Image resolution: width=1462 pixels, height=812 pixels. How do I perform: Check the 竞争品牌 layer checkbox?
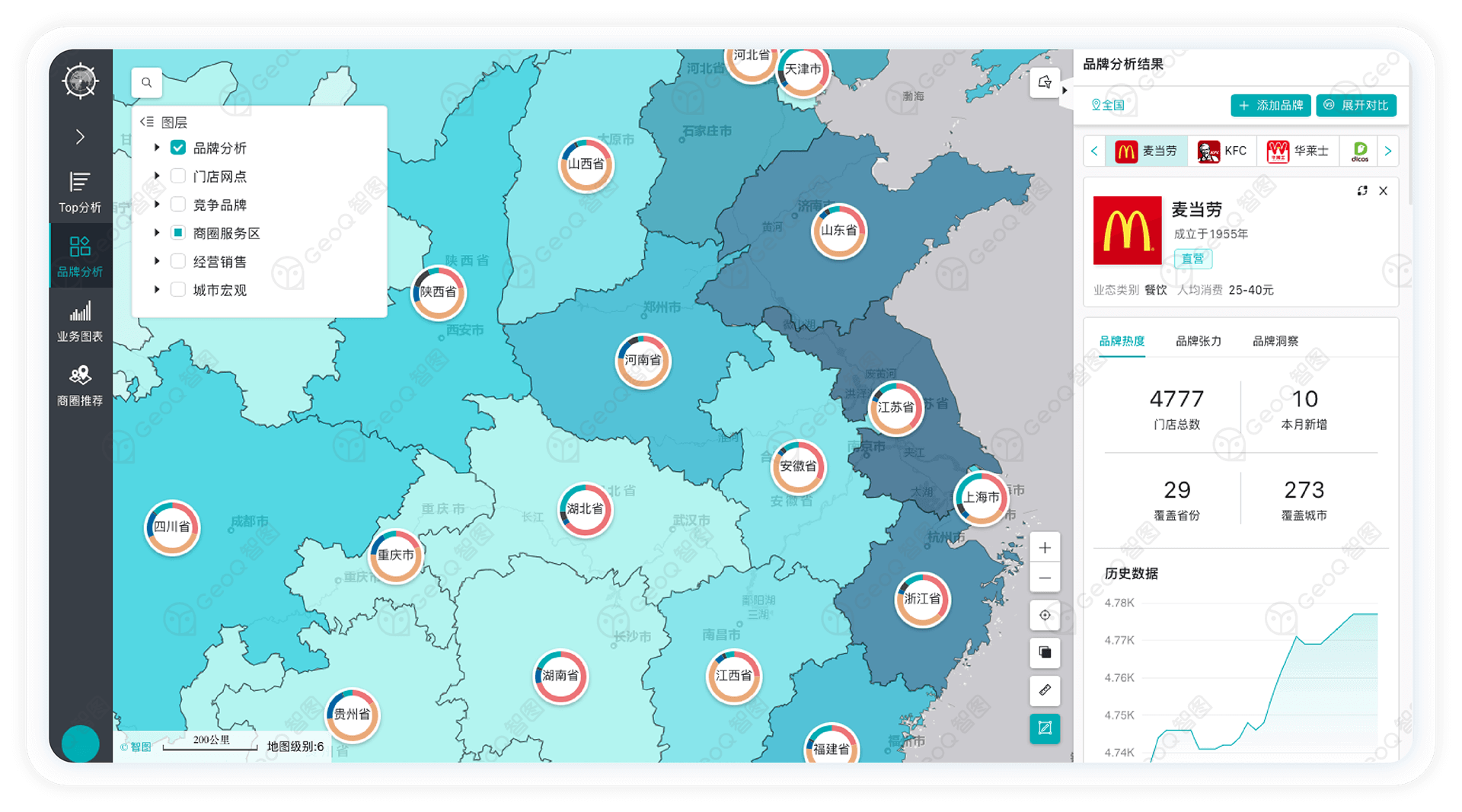coord(178,204)
